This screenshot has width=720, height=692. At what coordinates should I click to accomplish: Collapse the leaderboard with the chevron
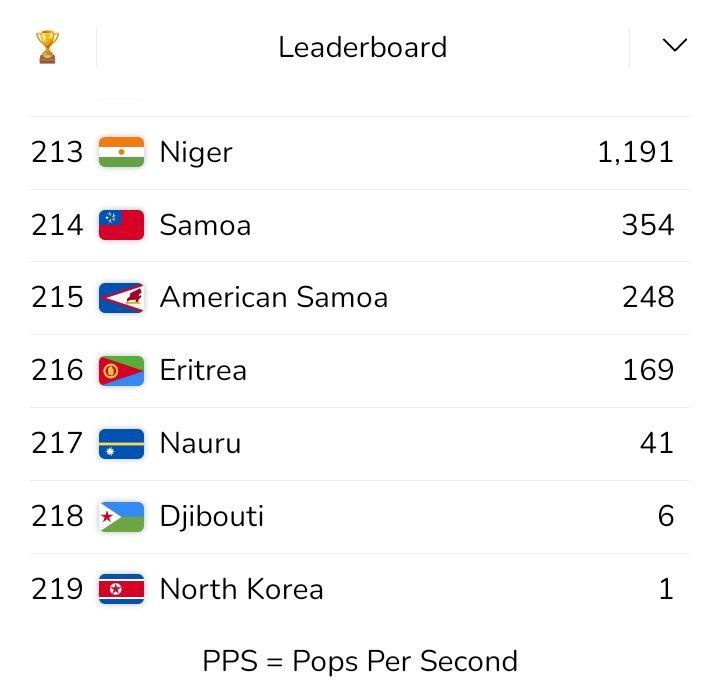click(675, 46)
